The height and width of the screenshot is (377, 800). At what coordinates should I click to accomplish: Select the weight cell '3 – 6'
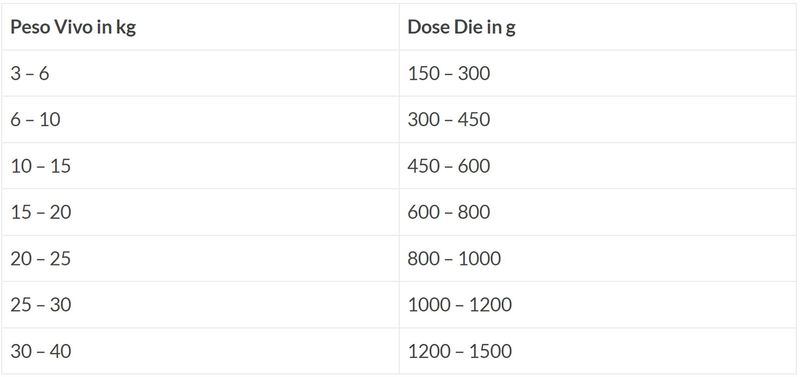(x=200, y=73)
